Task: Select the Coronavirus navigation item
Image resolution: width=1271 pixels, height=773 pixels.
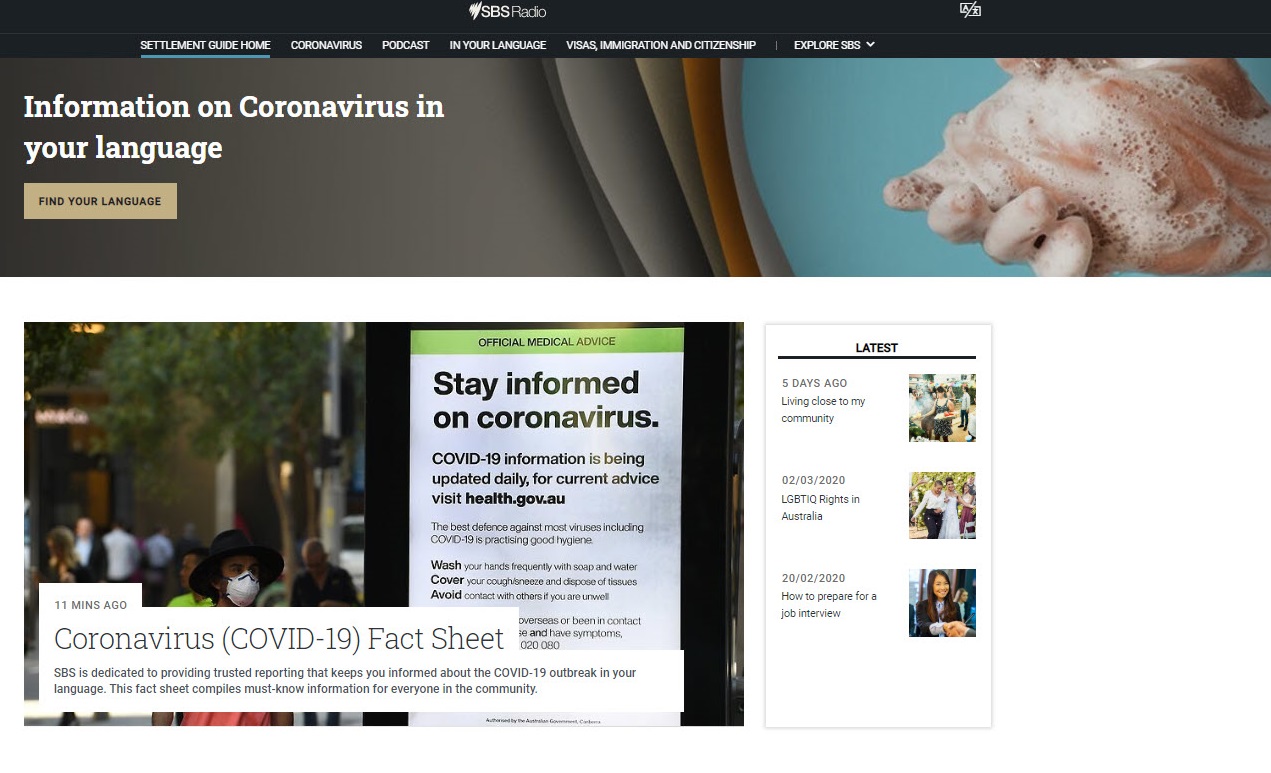Action: (x=326, y=45)
